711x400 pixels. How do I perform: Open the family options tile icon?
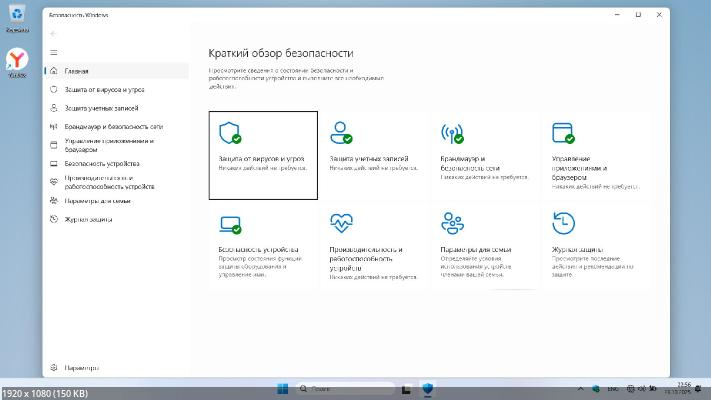coord(452,222)
